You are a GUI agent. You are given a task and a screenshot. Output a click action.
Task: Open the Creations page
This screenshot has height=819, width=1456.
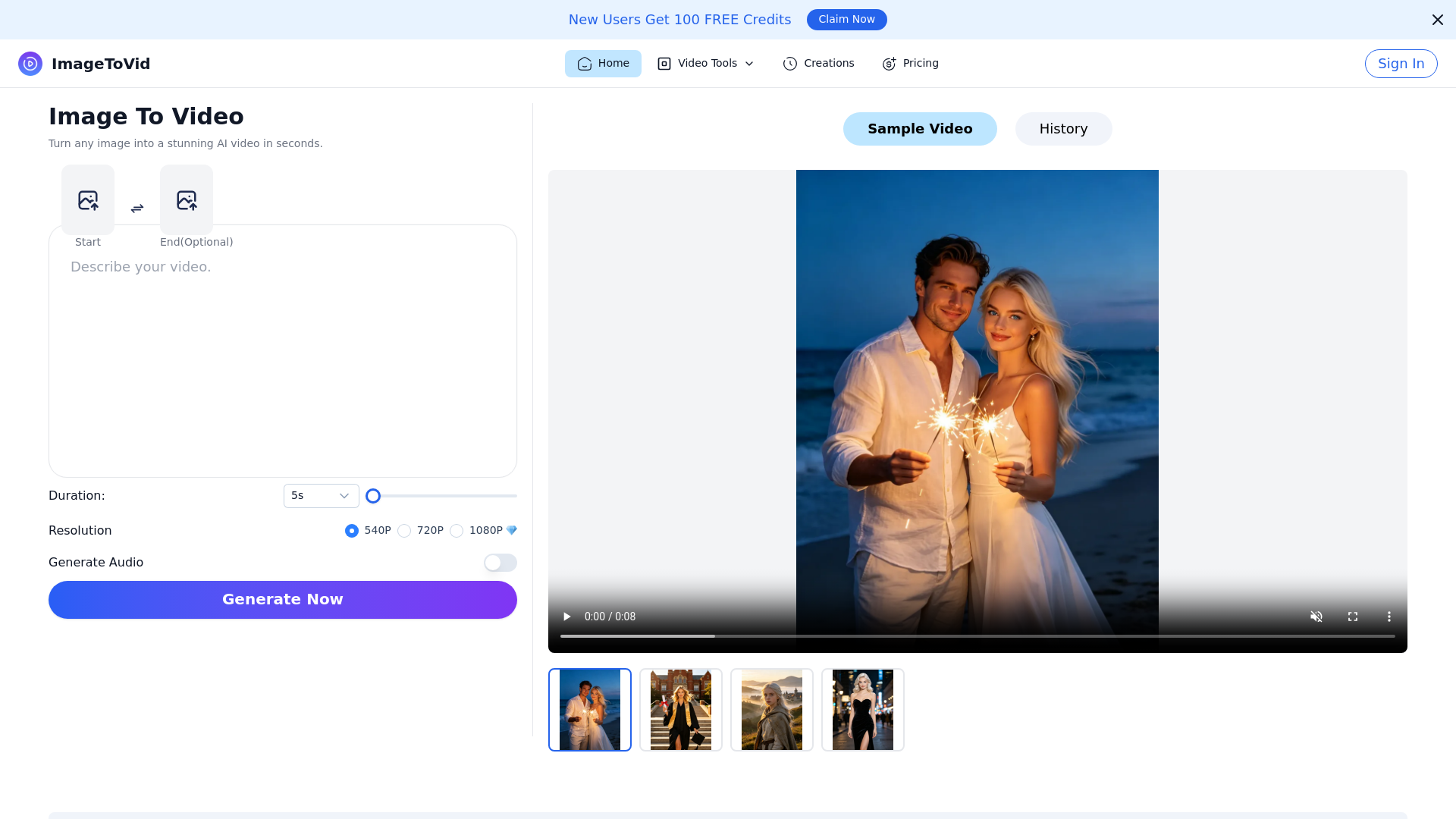(818, 64)
